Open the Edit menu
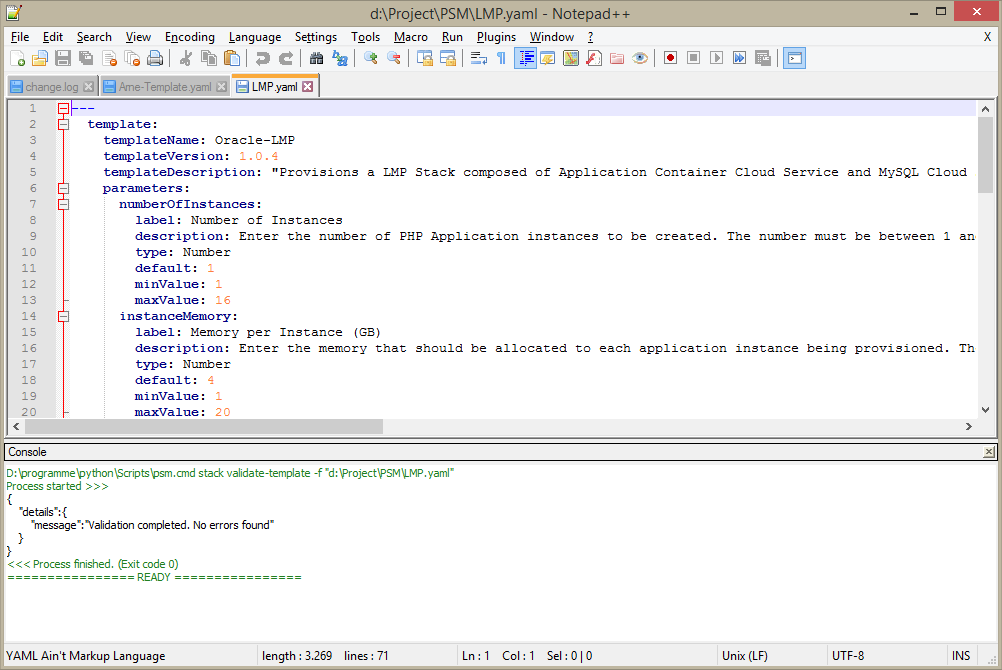Screen dimensions: 1002x670 pyautogui.click(x=52, y=37)
